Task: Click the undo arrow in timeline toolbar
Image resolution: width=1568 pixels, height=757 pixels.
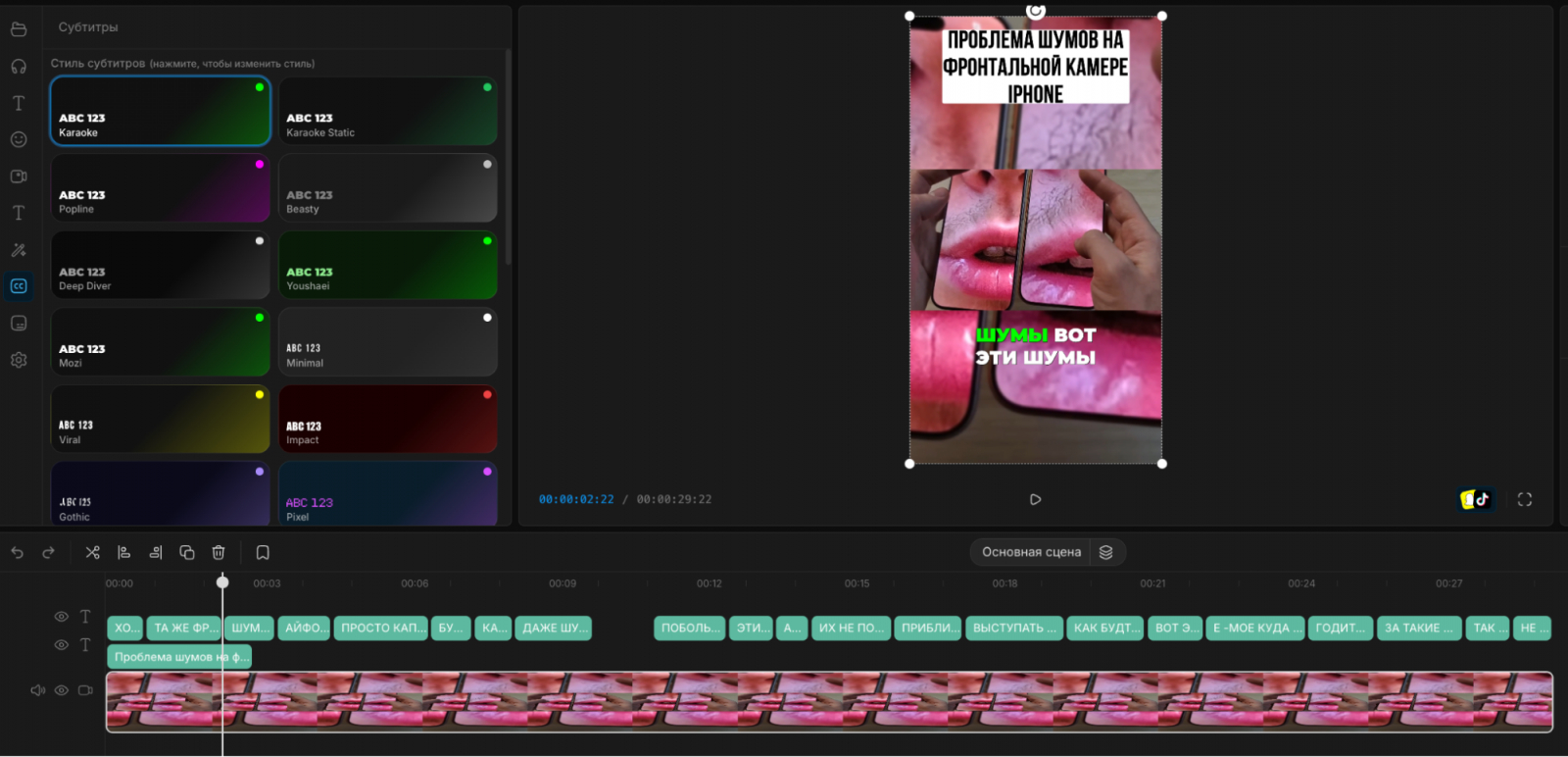Action: pos(18,553)
